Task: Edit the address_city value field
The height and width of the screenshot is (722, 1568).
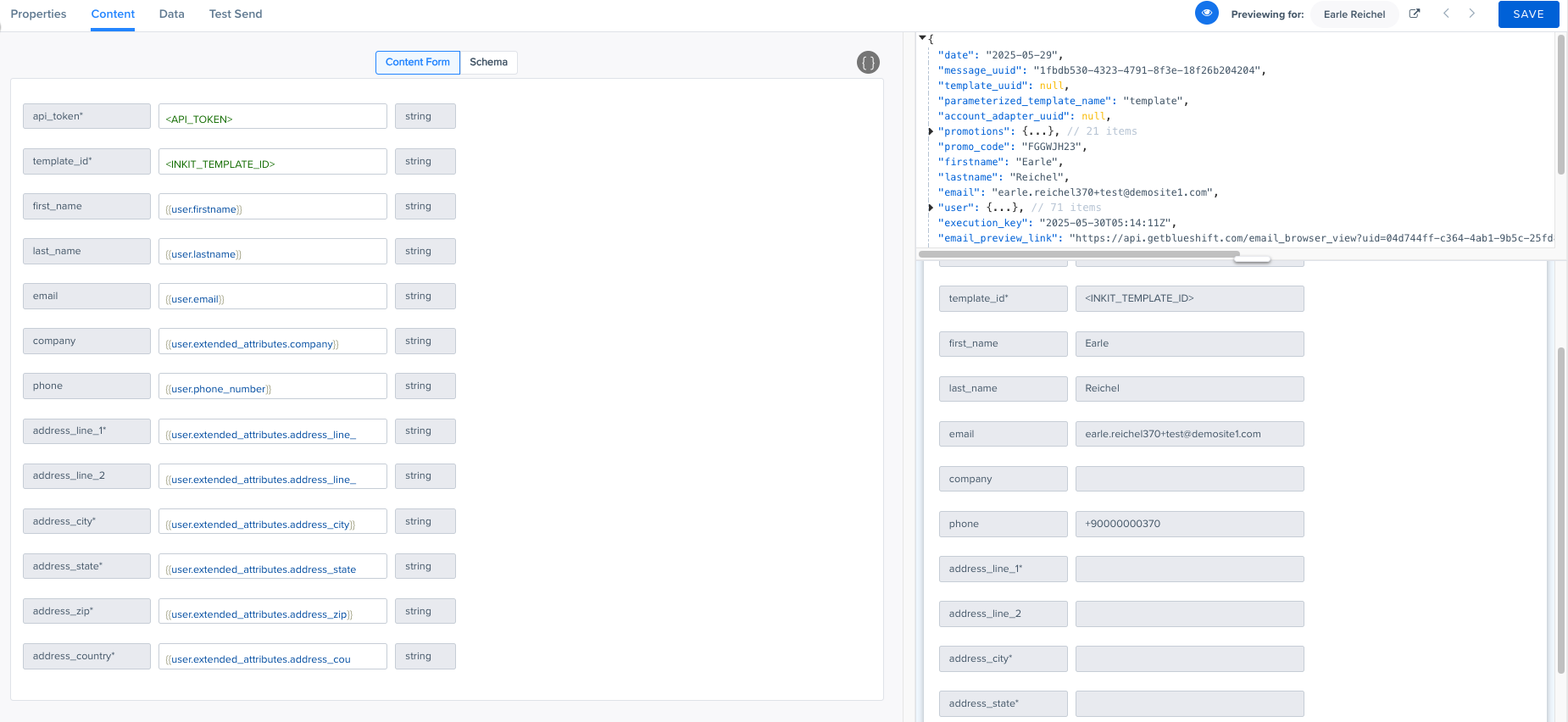Action: [273, 521]
